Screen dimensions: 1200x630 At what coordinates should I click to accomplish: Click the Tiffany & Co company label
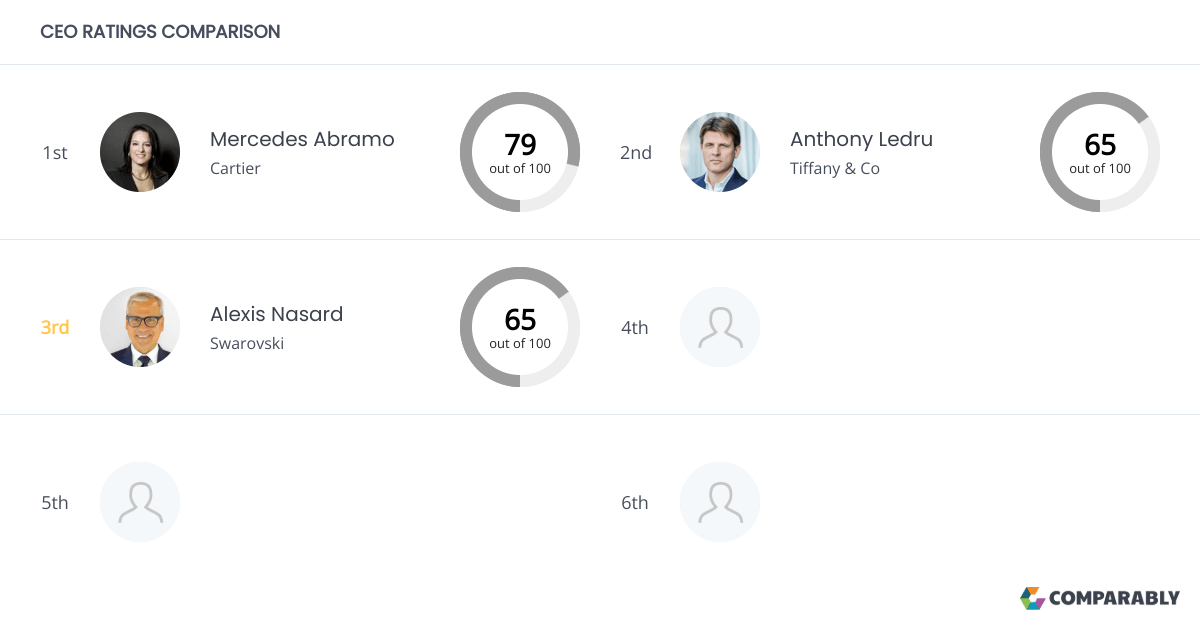(834, 168)
